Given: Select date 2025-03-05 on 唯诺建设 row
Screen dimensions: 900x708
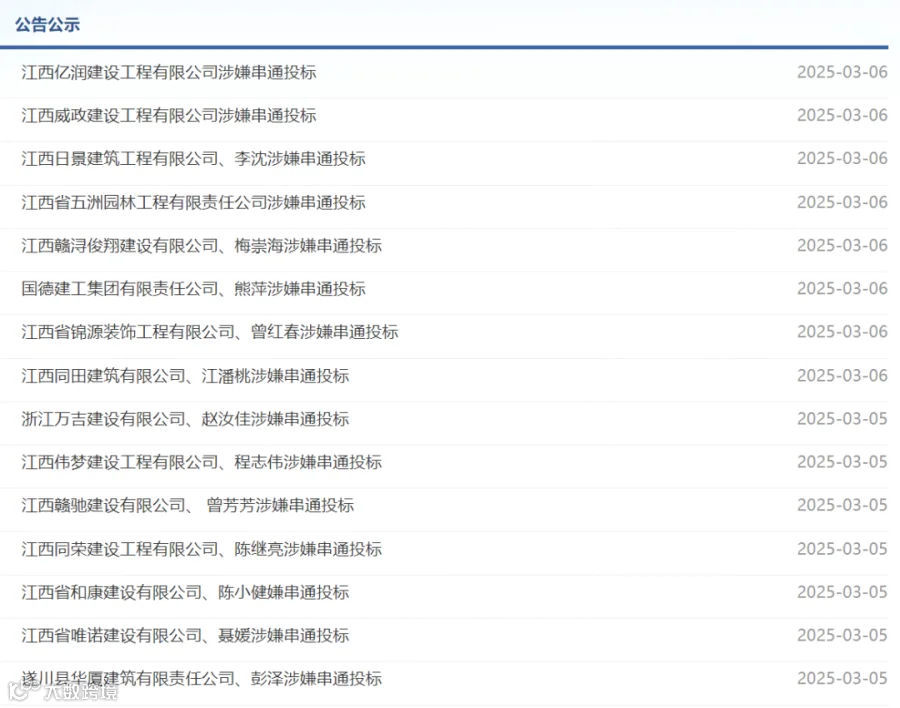Looking at the screenshot, I should (x=842, y=635).
